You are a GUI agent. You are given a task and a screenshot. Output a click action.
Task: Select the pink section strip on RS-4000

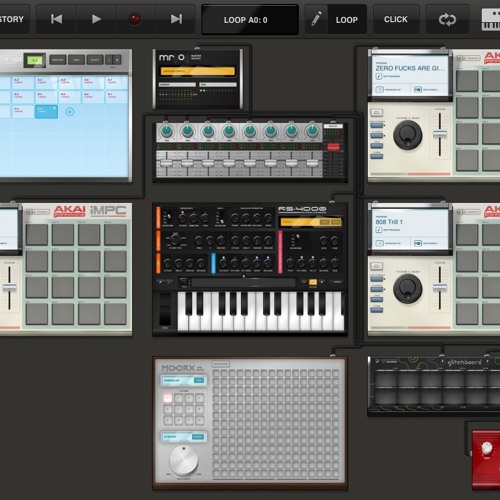[x=280, y=252]
